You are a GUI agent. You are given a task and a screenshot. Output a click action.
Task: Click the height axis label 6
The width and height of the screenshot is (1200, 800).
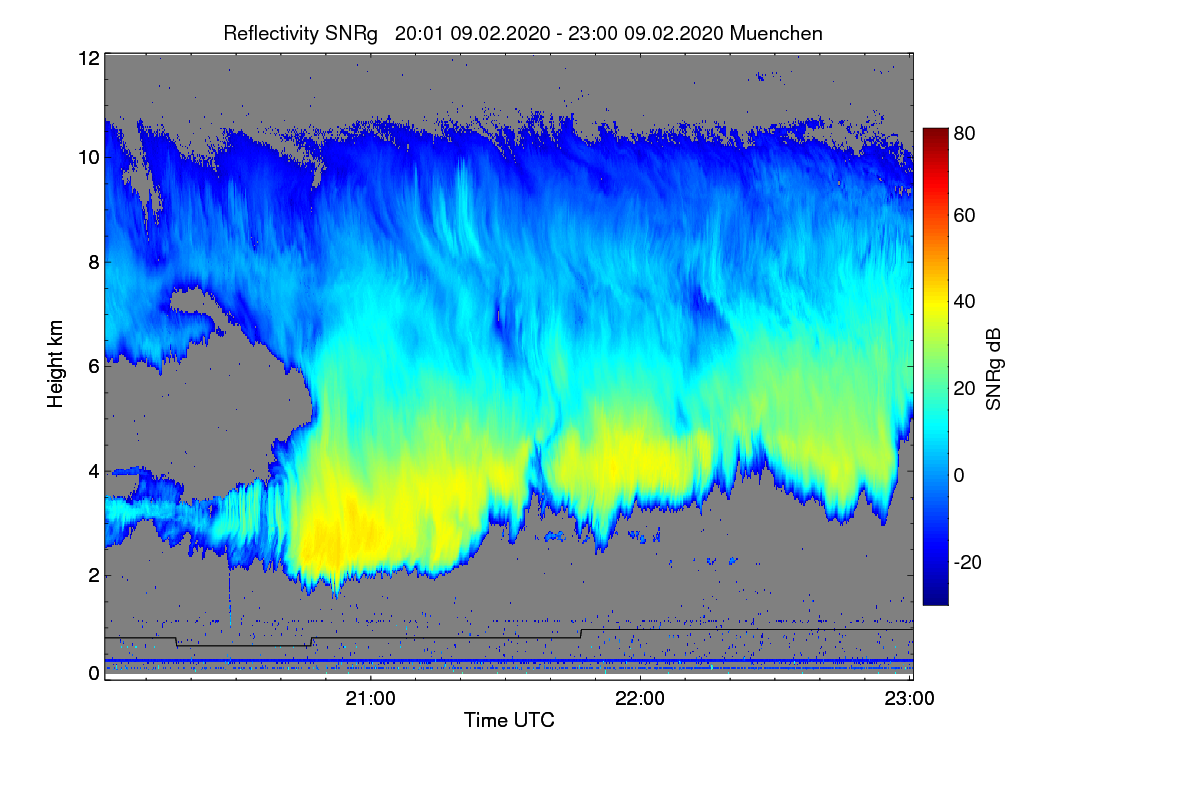[x=94, y=366]
